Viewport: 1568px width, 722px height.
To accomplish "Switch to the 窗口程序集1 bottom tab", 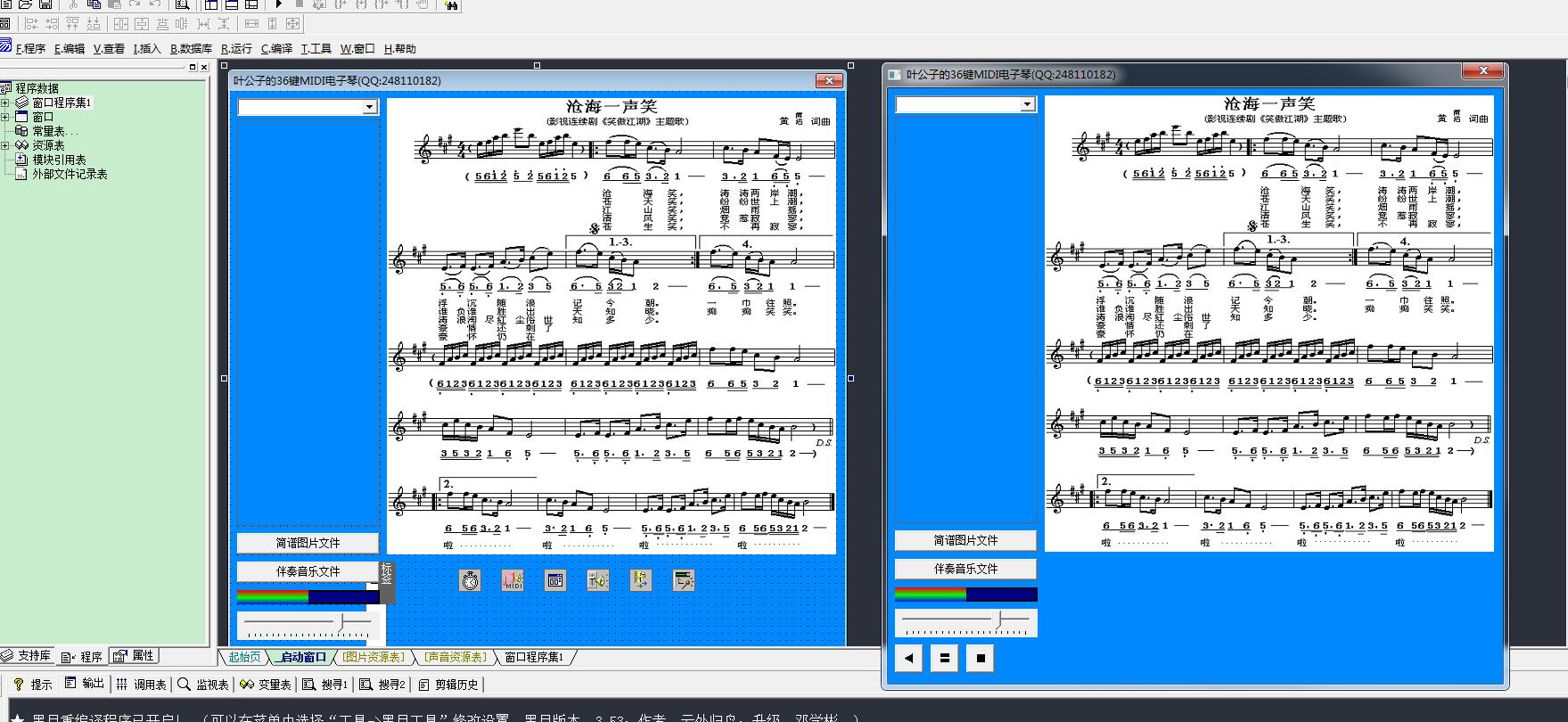I will [x=534, y=657].
